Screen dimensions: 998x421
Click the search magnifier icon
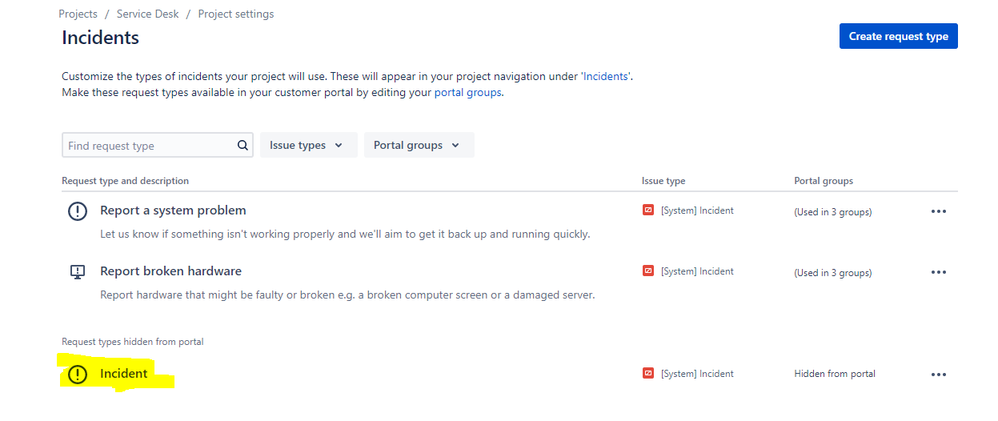coord(242,145)
